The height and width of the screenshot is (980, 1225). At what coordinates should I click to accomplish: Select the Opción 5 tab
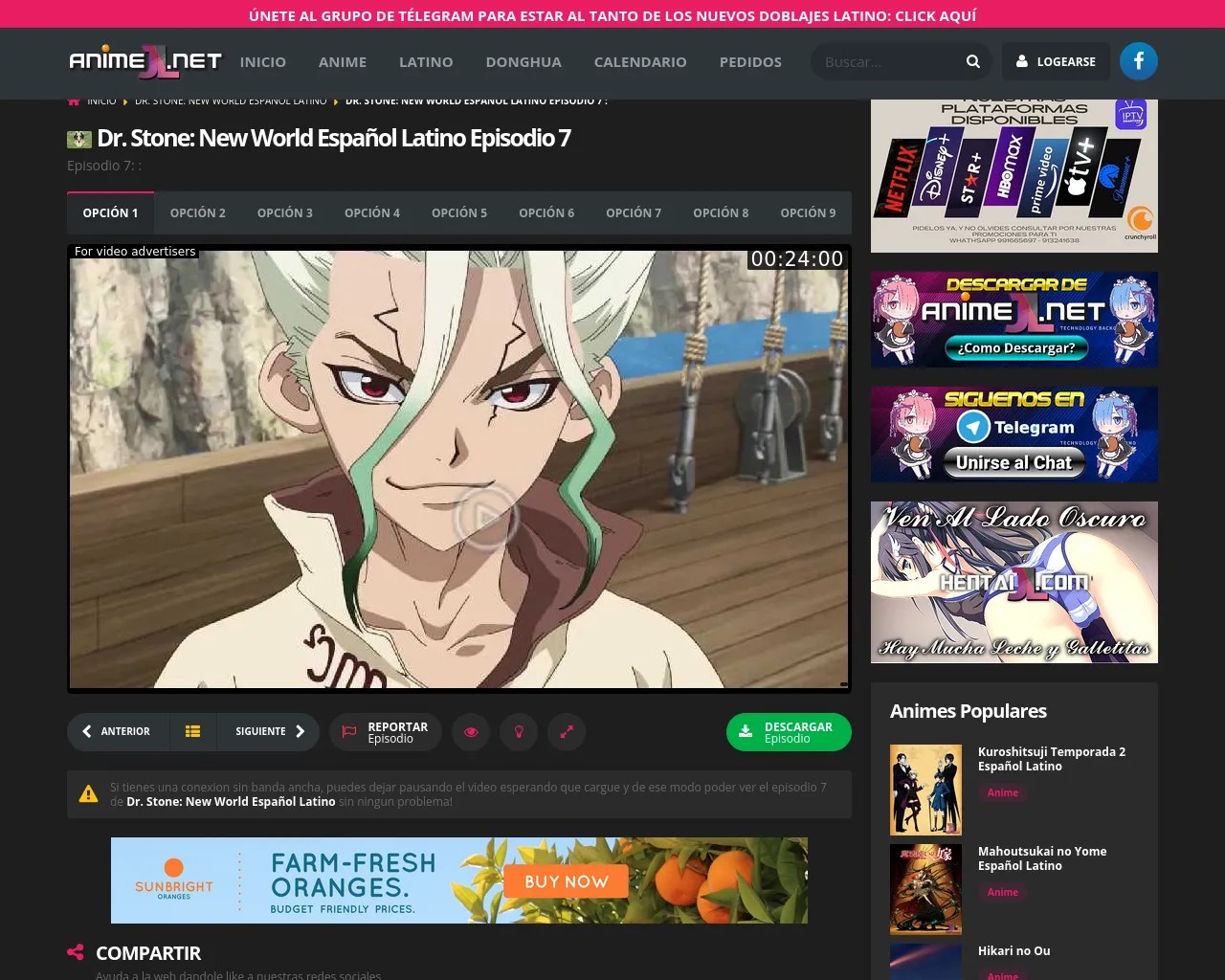pyautogui.click(x=458, y=212)
